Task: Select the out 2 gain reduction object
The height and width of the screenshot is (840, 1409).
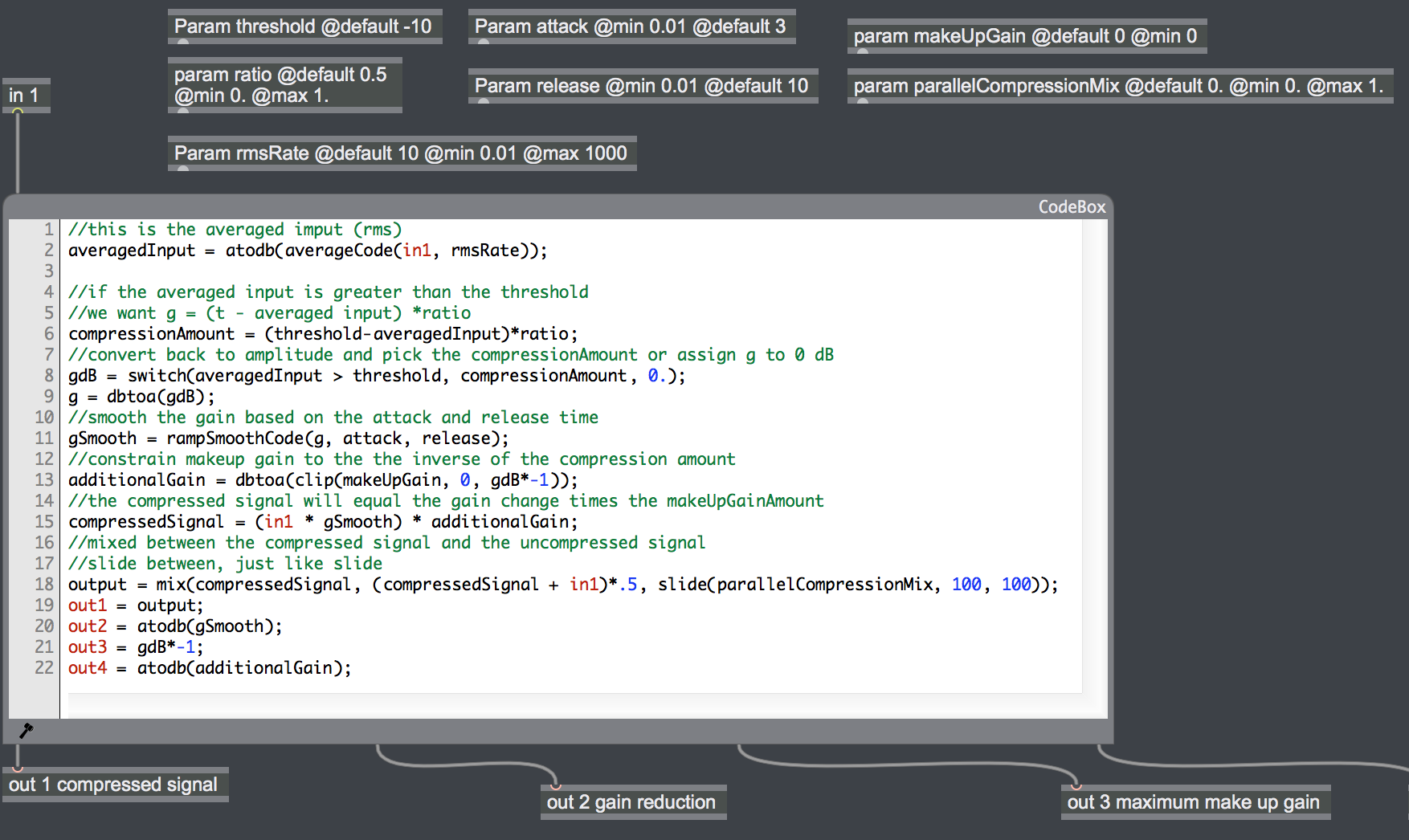Action: point(633,802)
